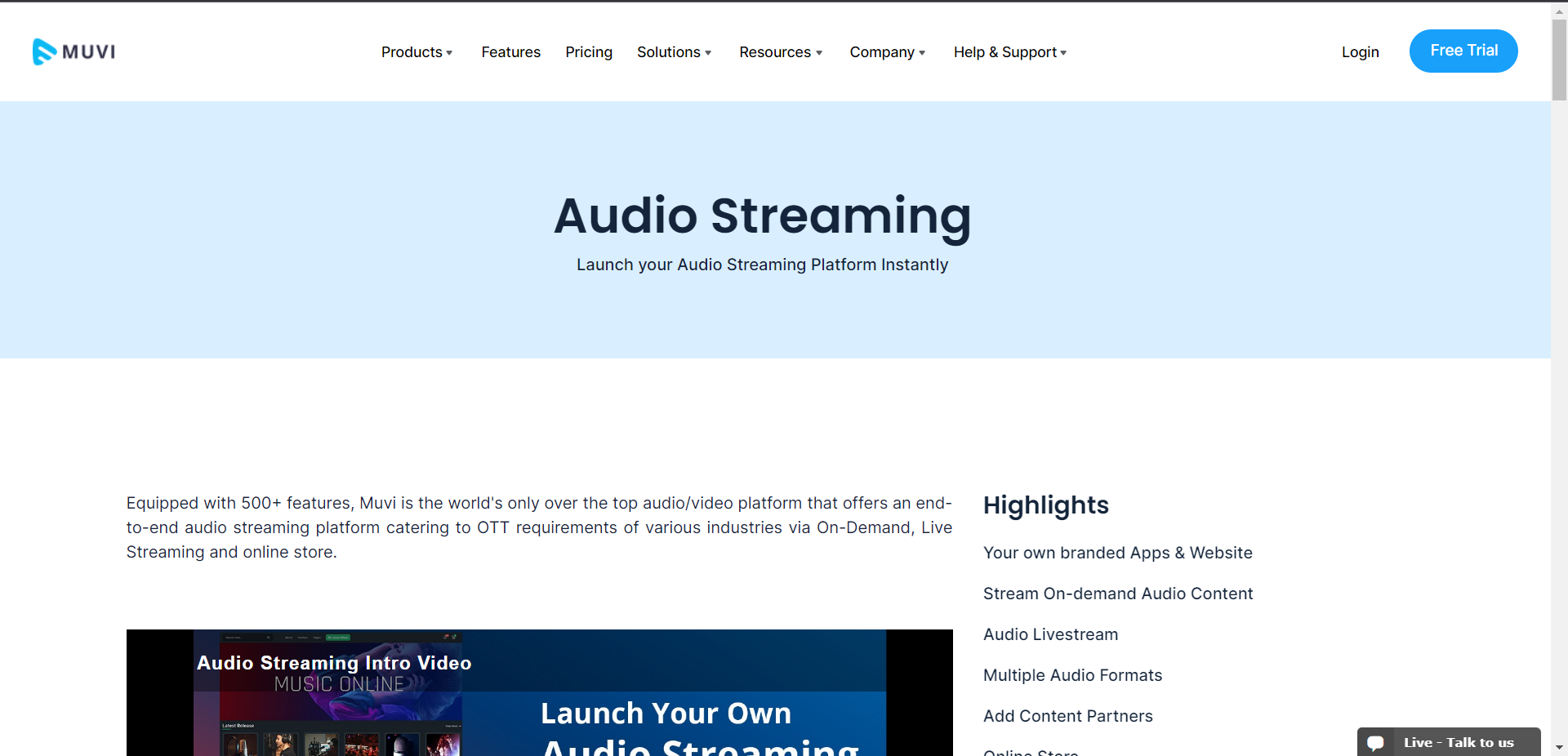Open the Company dropdown menu
The image size is (1568, 756).
coord(887,52)
